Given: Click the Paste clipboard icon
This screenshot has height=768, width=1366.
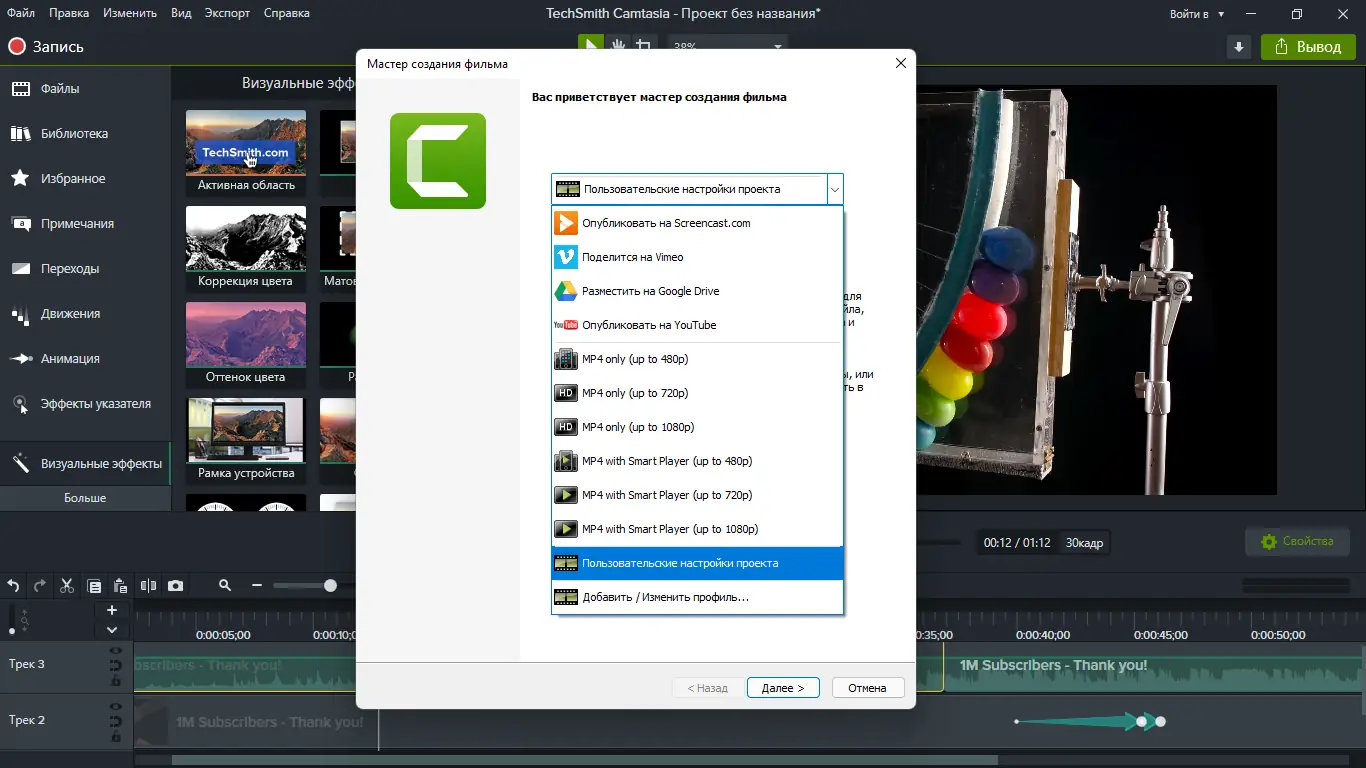Looking at the screenshot, I should [x=121, y=586].
